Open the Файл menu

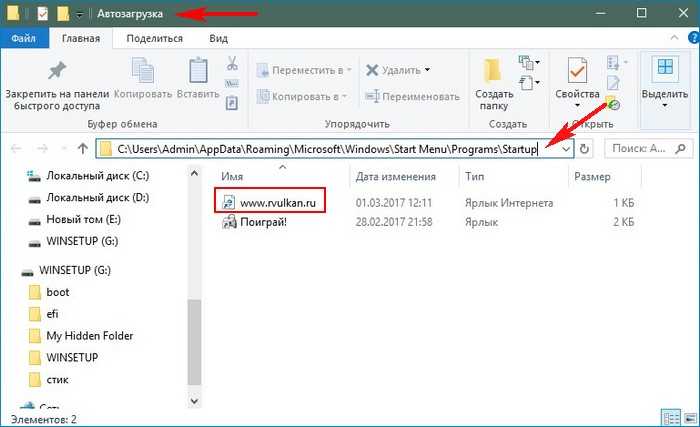click(24, 38)
